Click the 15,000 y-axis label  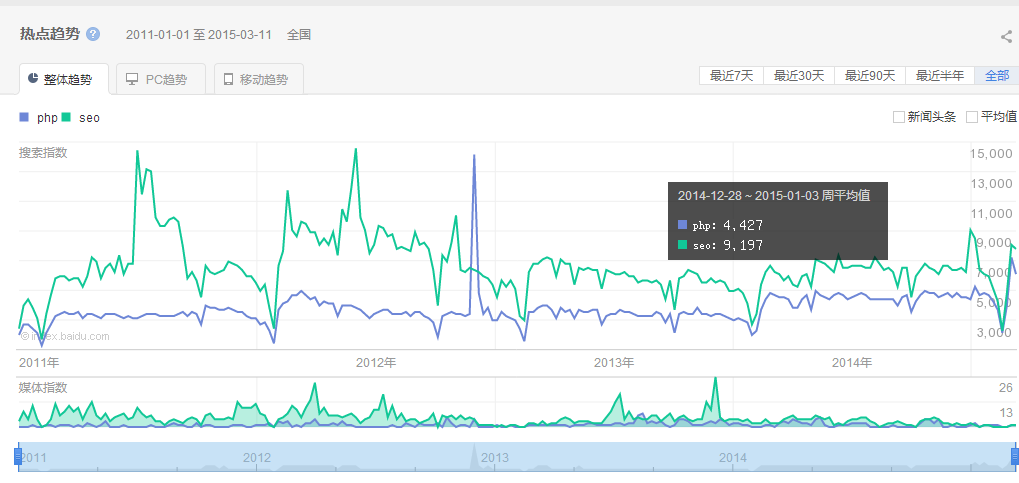pos(991,153)
